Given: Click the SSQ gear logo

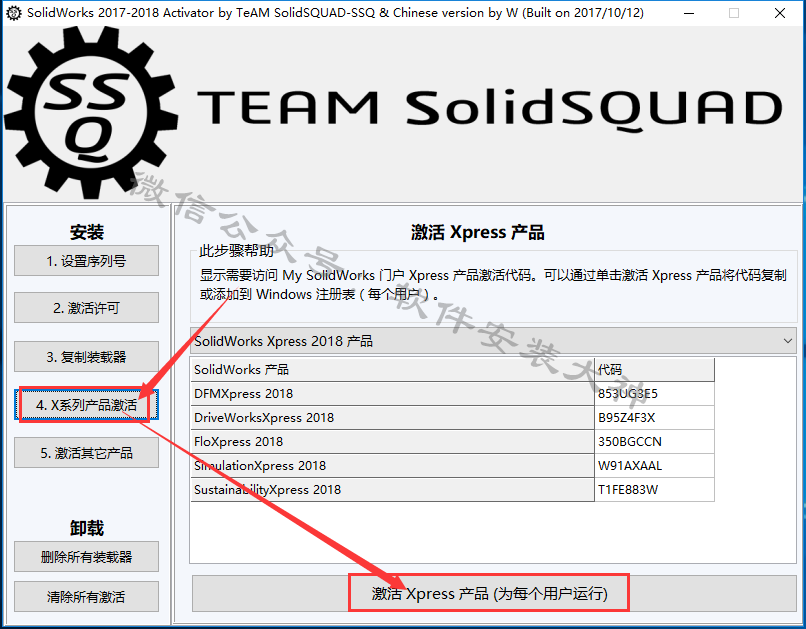Looking at the screenshot, I should (91, 114).
